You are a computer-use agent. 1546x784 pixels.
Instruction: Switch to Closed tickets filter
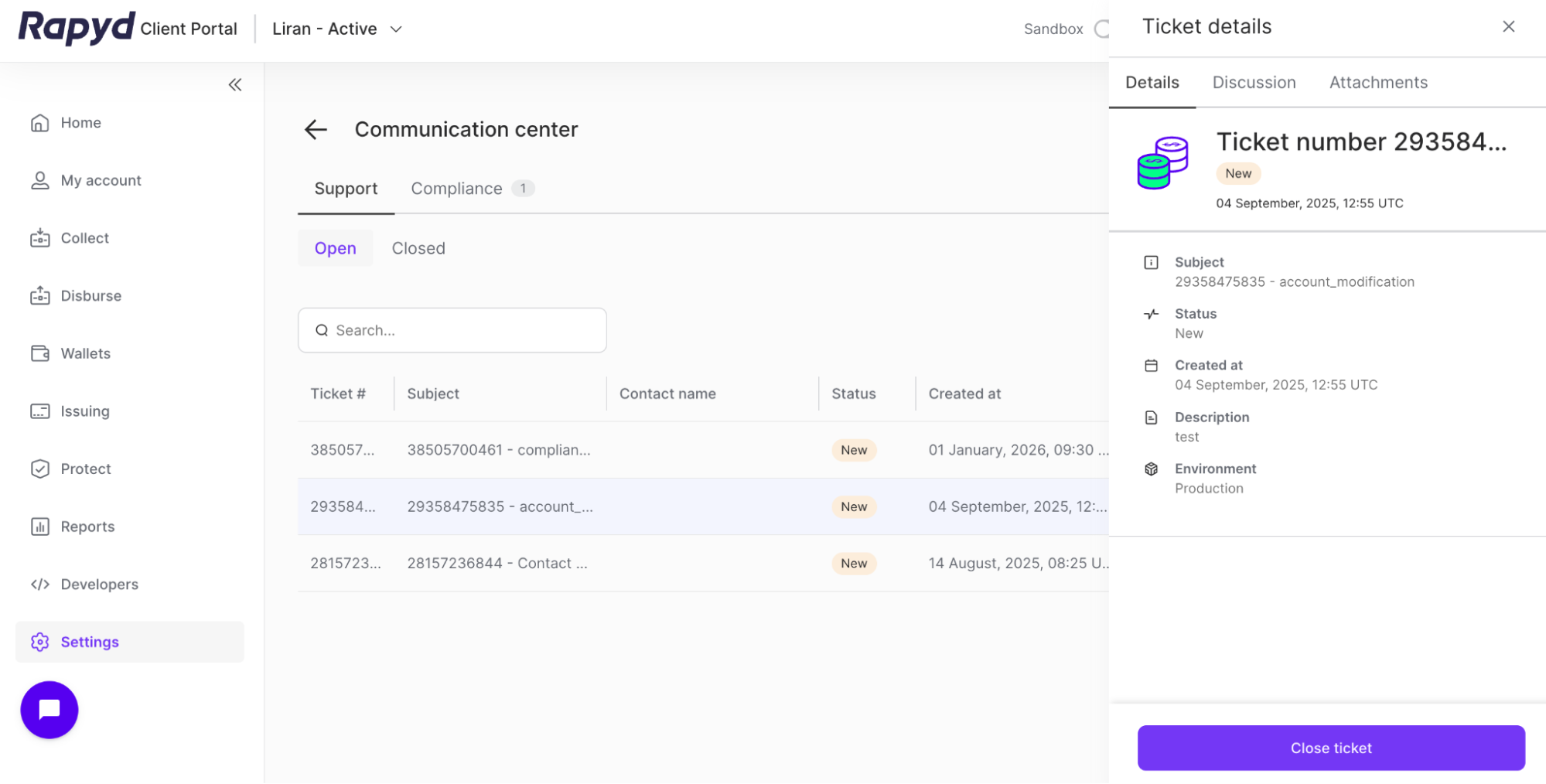[418, 248]
